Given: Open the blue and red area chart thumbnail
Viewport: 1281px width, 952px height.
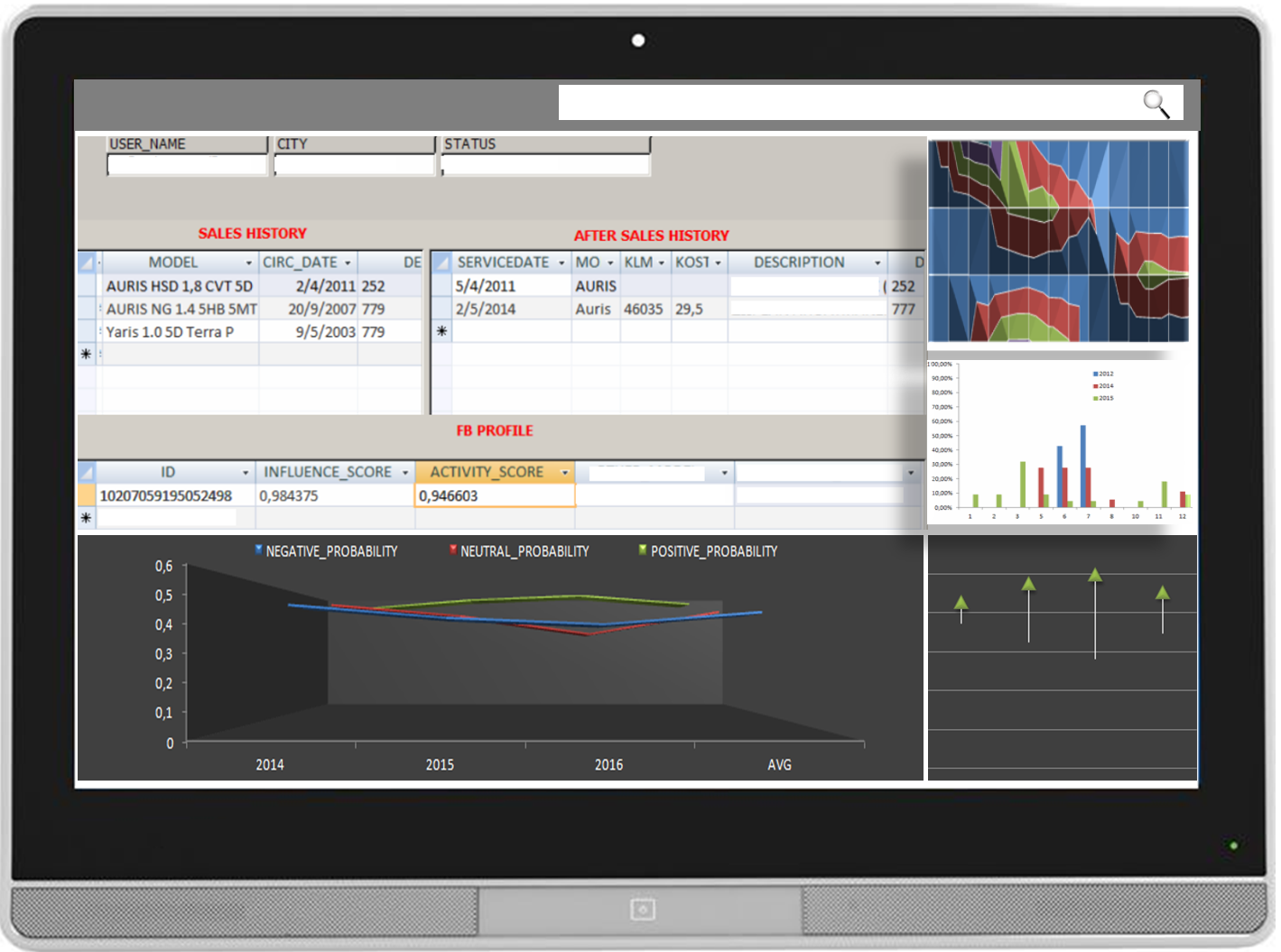Looking at the screenshot, I should 1059,240.
